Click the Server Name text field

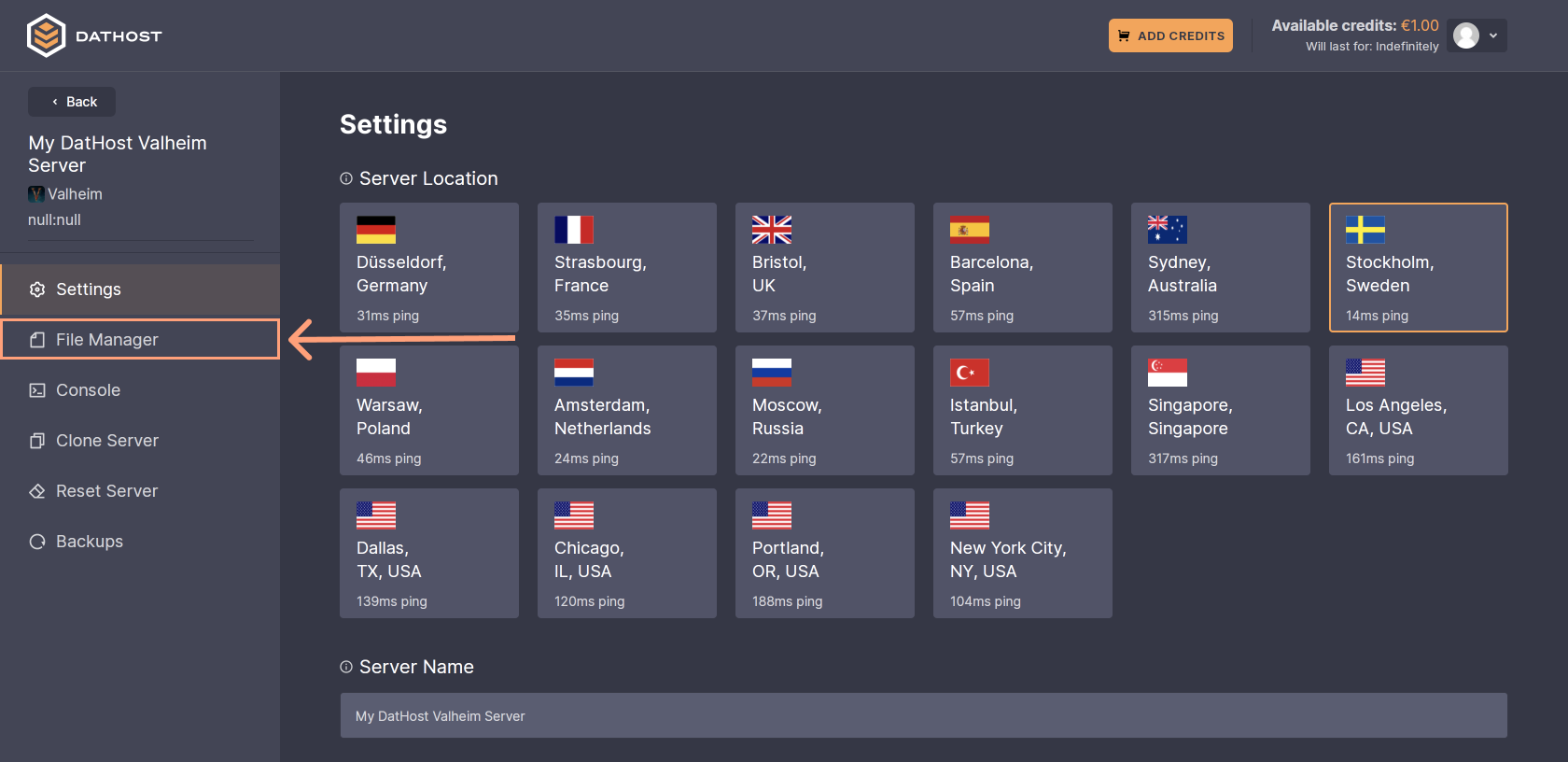[923, 716]
